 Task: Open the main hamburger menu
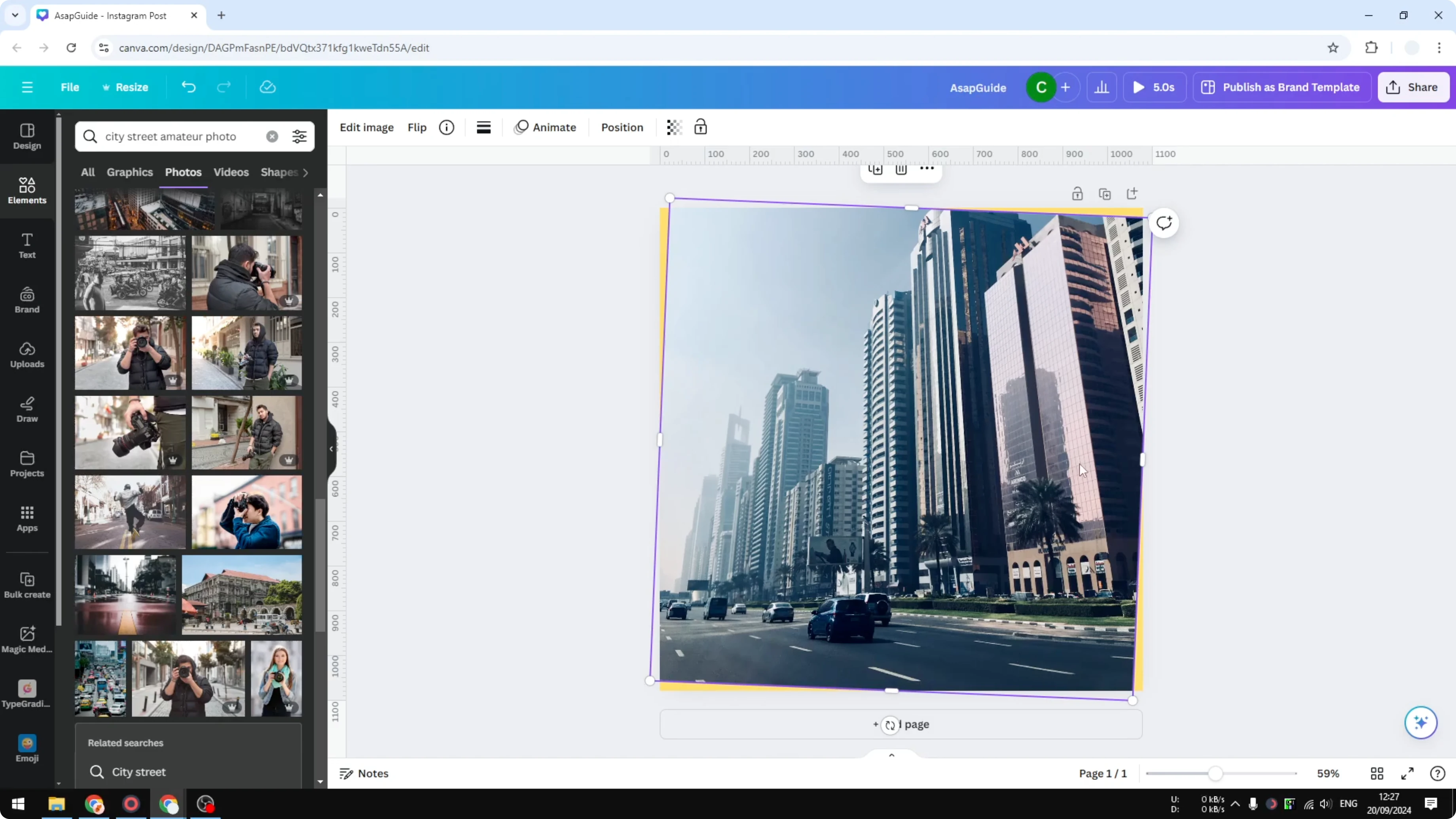click(x=27, y=87)
